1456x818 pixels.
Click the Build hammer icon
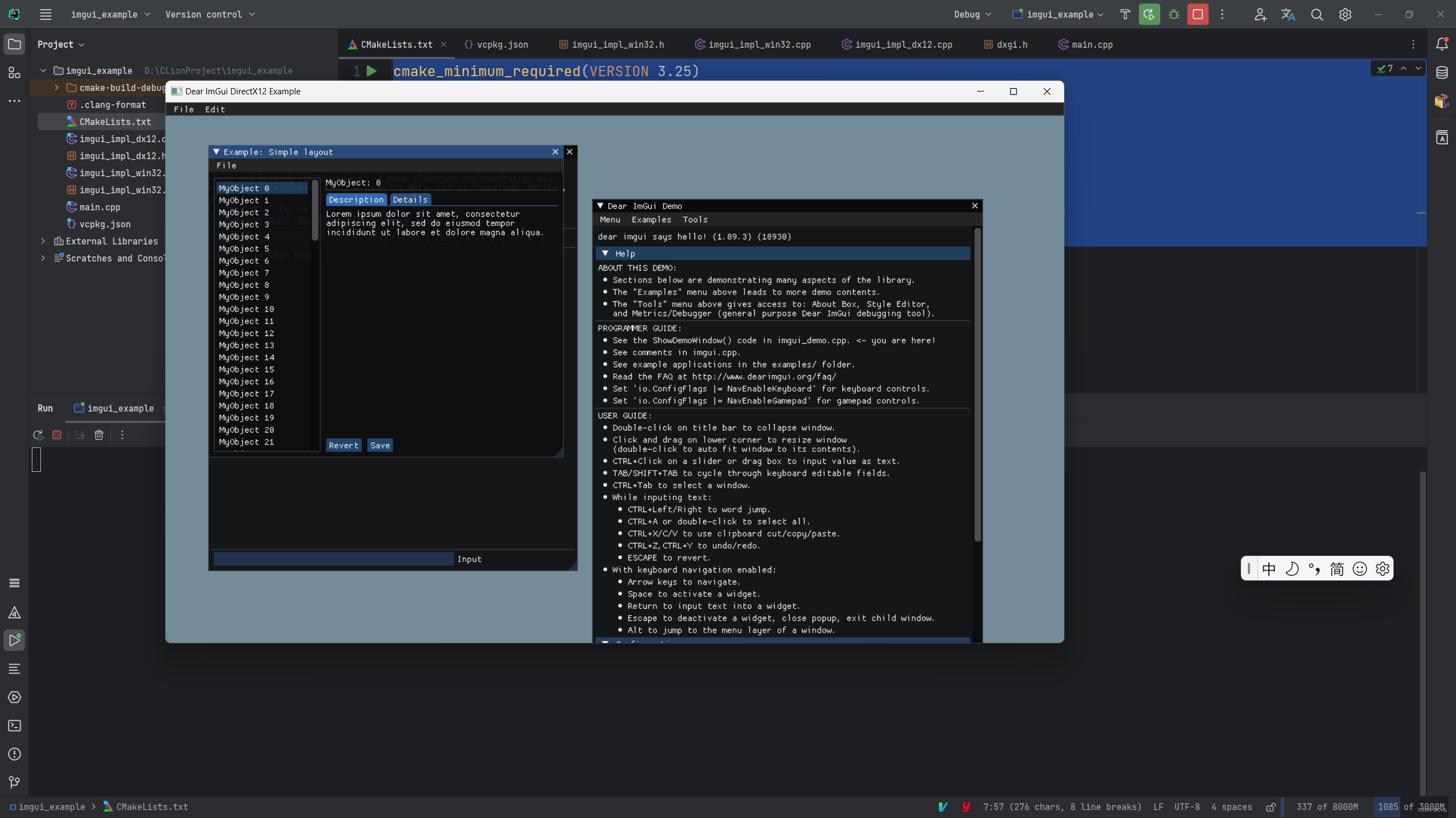1124,15
